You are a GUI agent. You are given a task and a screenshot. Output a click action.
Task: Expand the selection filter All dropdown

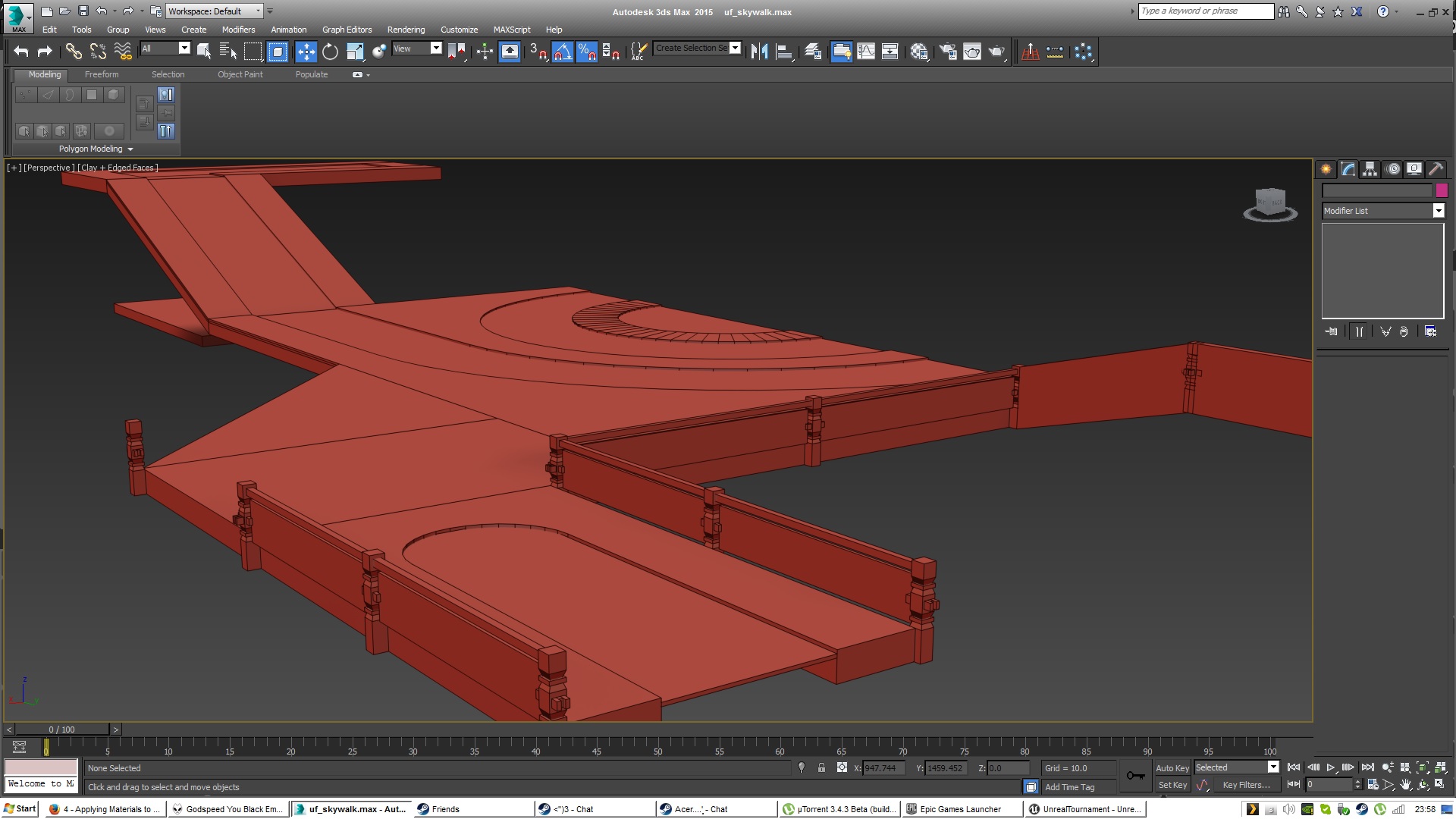[x=184, y=48]
